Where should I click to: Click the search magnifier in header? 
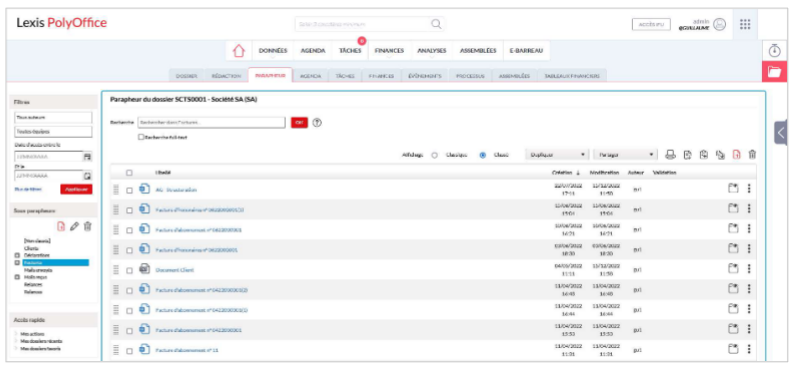point(436,24)
